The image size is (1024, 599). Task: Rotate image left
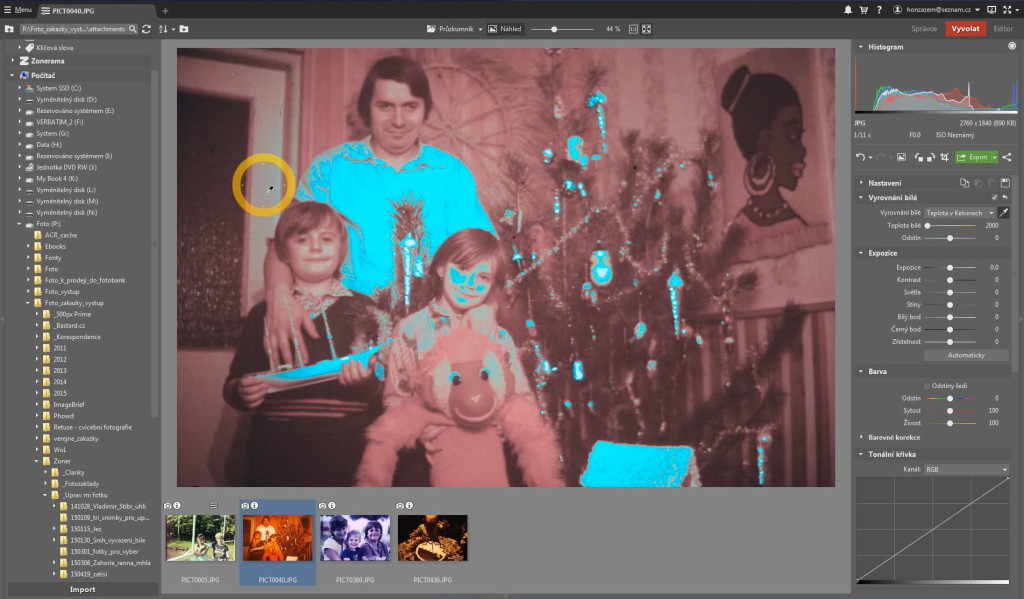tap(919, 157)
